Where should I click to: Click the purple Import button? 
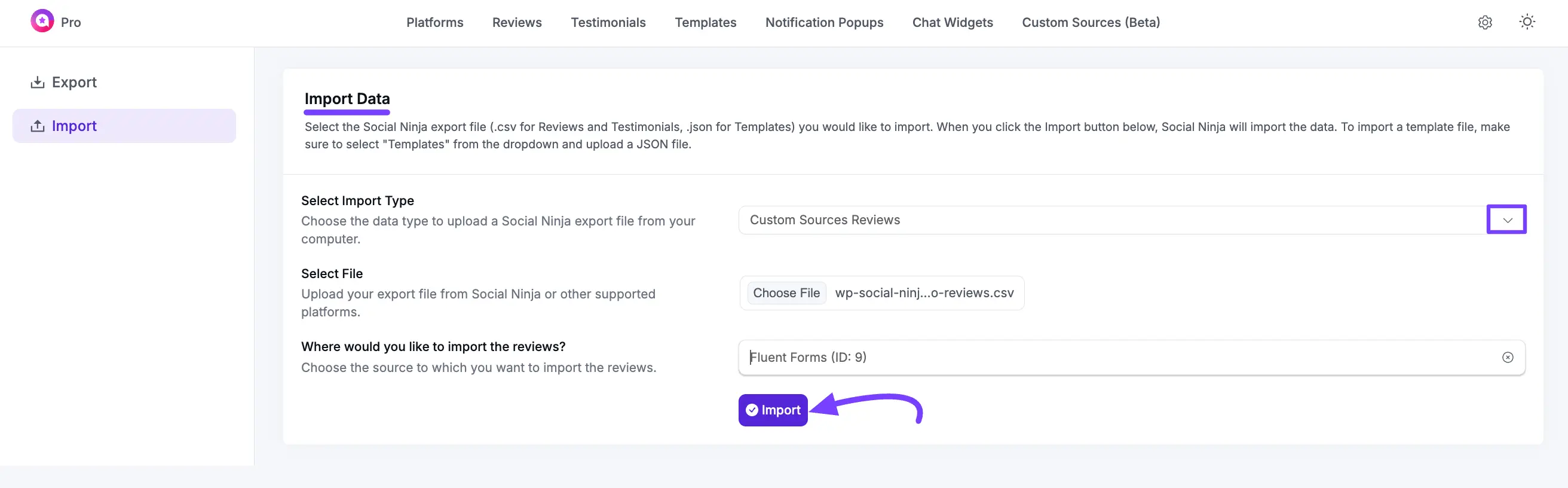click(773, 410)
